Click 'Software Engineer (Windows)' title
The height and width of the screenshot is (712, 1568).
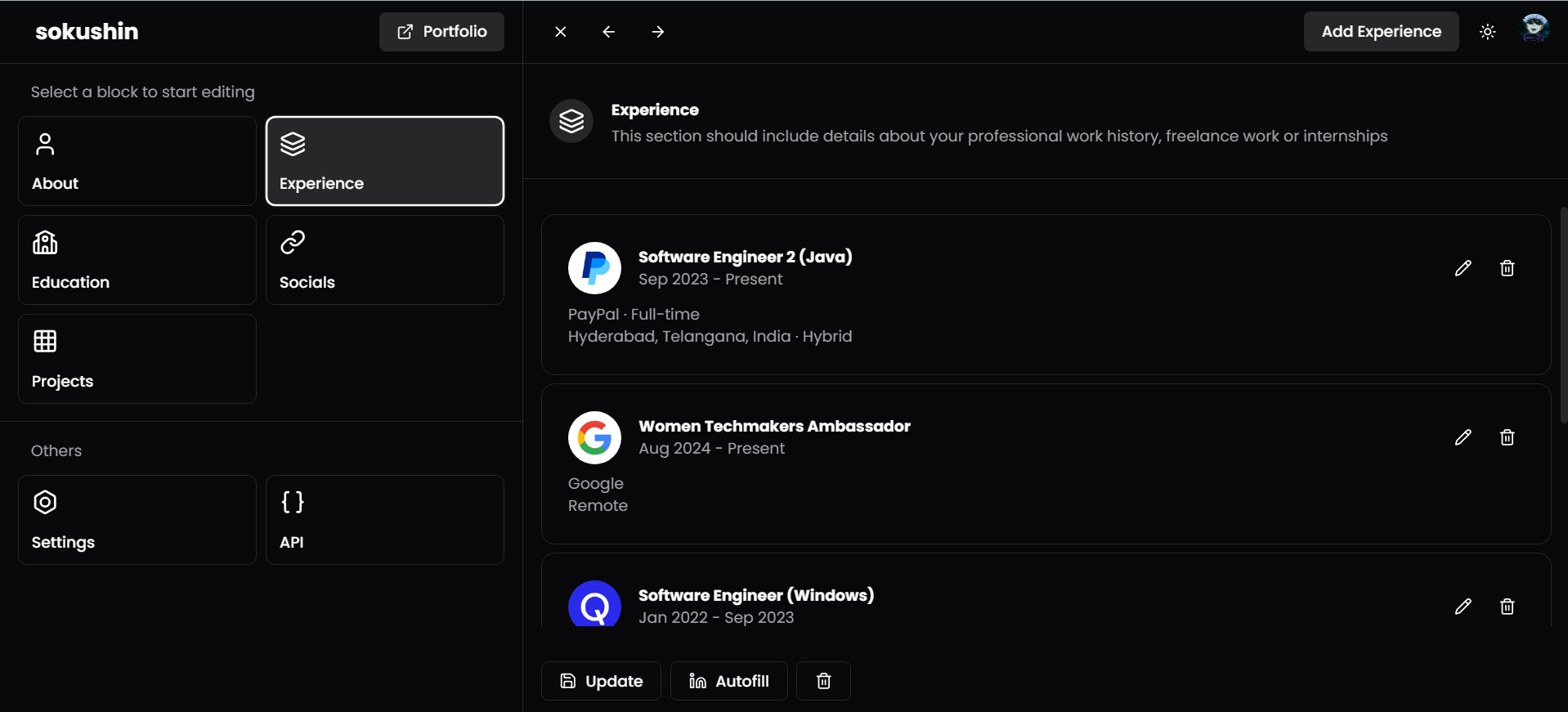(x=756, y=595)
